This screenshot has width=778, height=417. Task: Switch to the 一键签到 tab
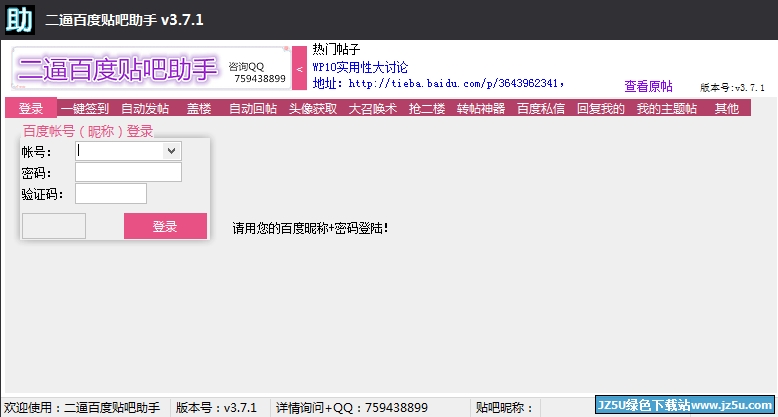coord(84,108)
